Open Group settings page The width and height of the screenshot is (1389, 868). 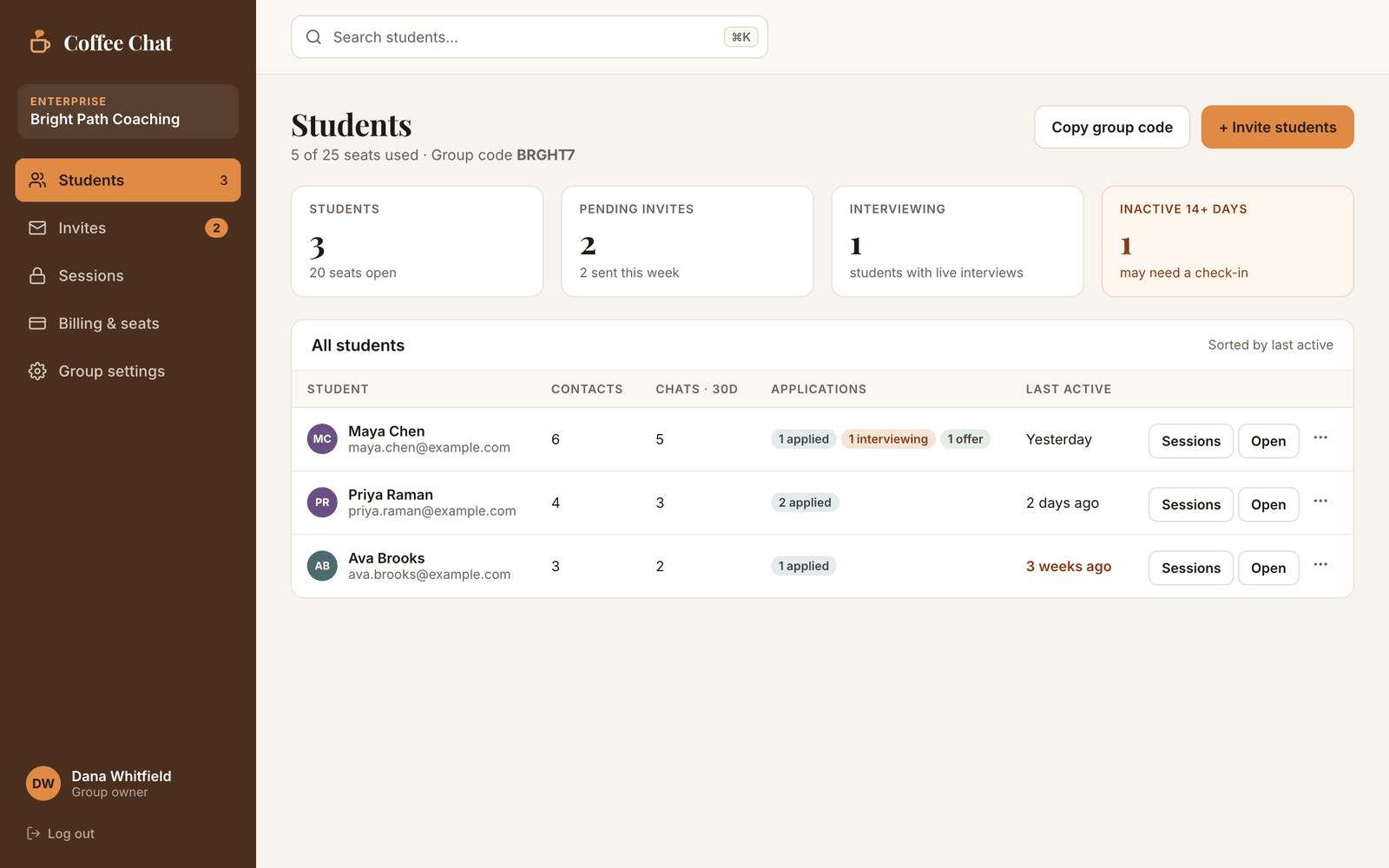pyautogui.click(x=128, y=371)
